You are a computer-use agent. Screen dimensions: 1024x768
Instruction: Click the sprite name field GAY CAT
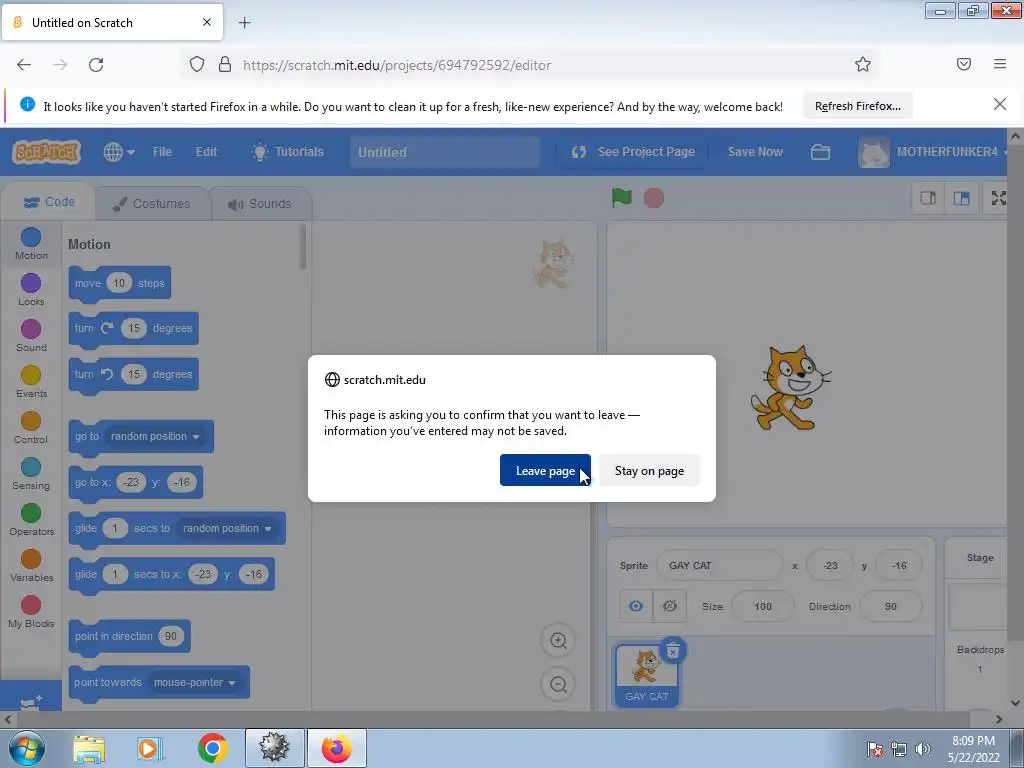click(720, 566)
